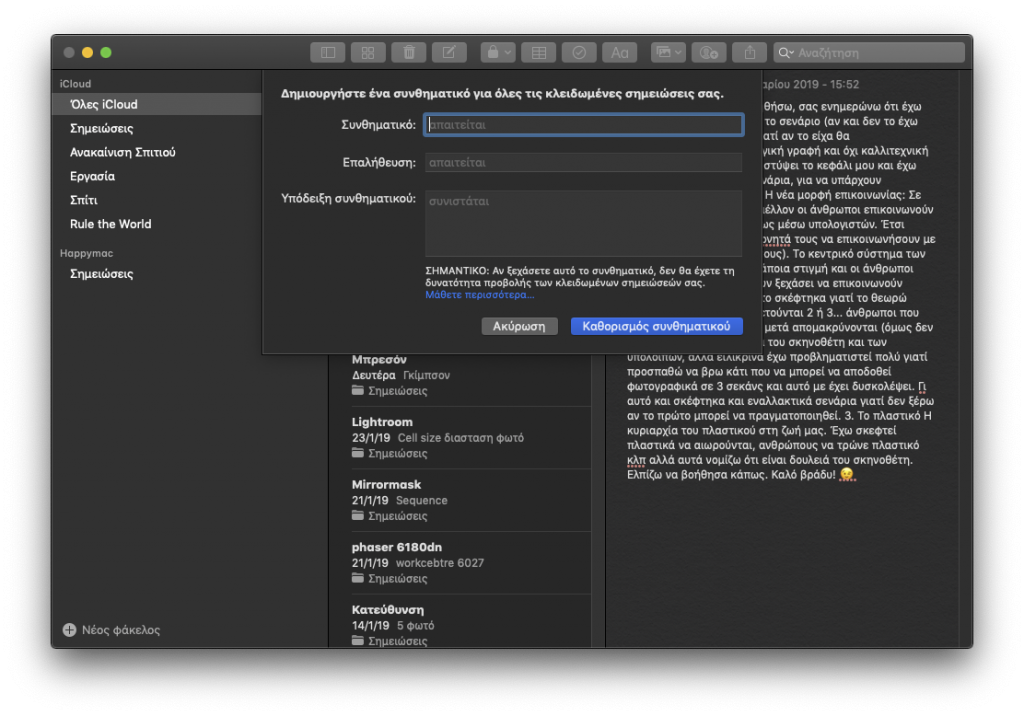
Task: Click the search magnifier icon
Action: click(x=786, y=53)
